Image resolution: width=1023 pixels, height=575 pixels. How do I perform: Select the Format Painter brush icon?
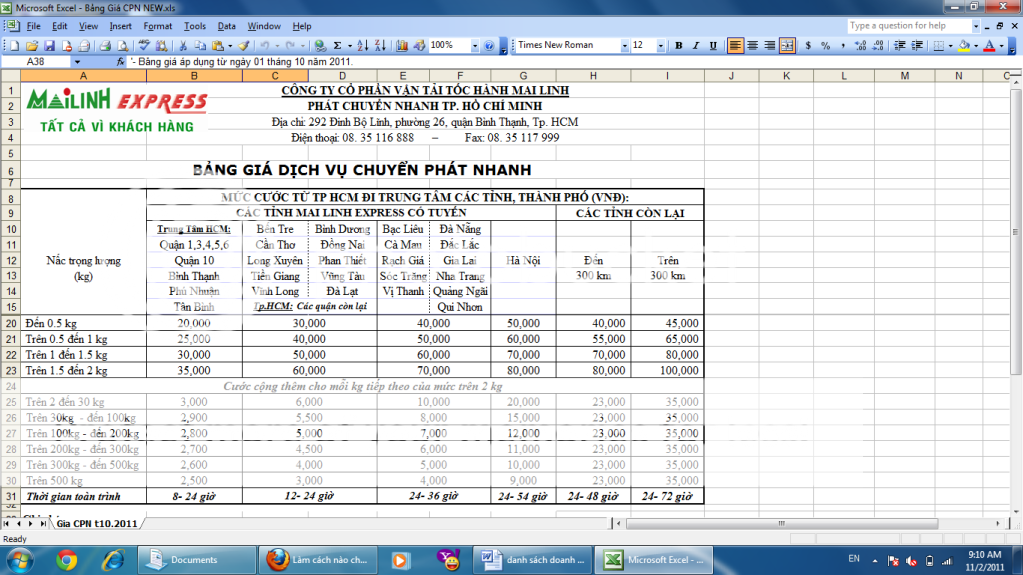243,46
